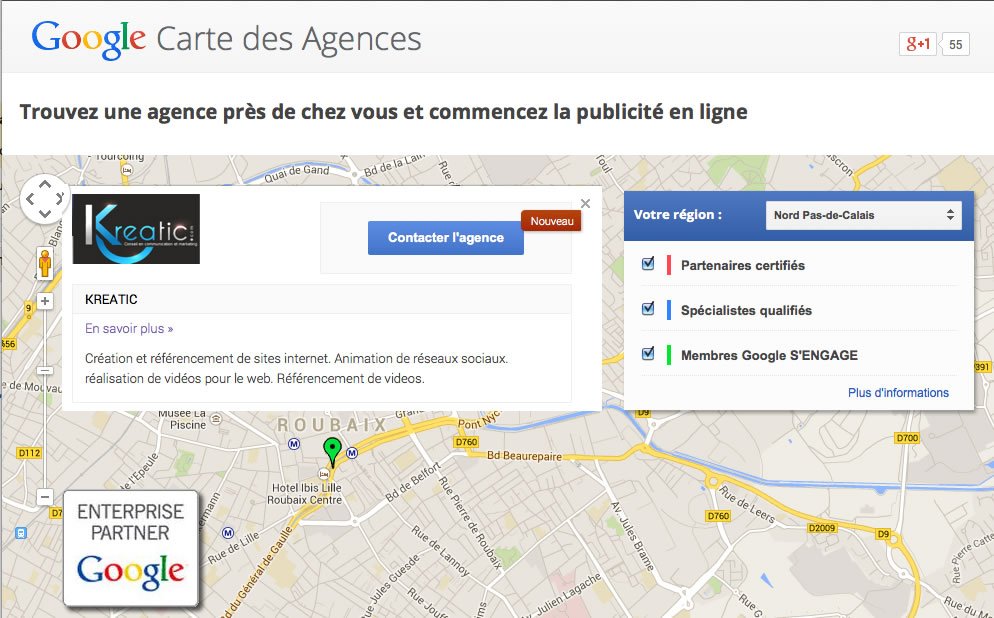Click the blue Spécialistes qualifiés color bar
This screenshot has width=994, height=618.
(669, 310)
